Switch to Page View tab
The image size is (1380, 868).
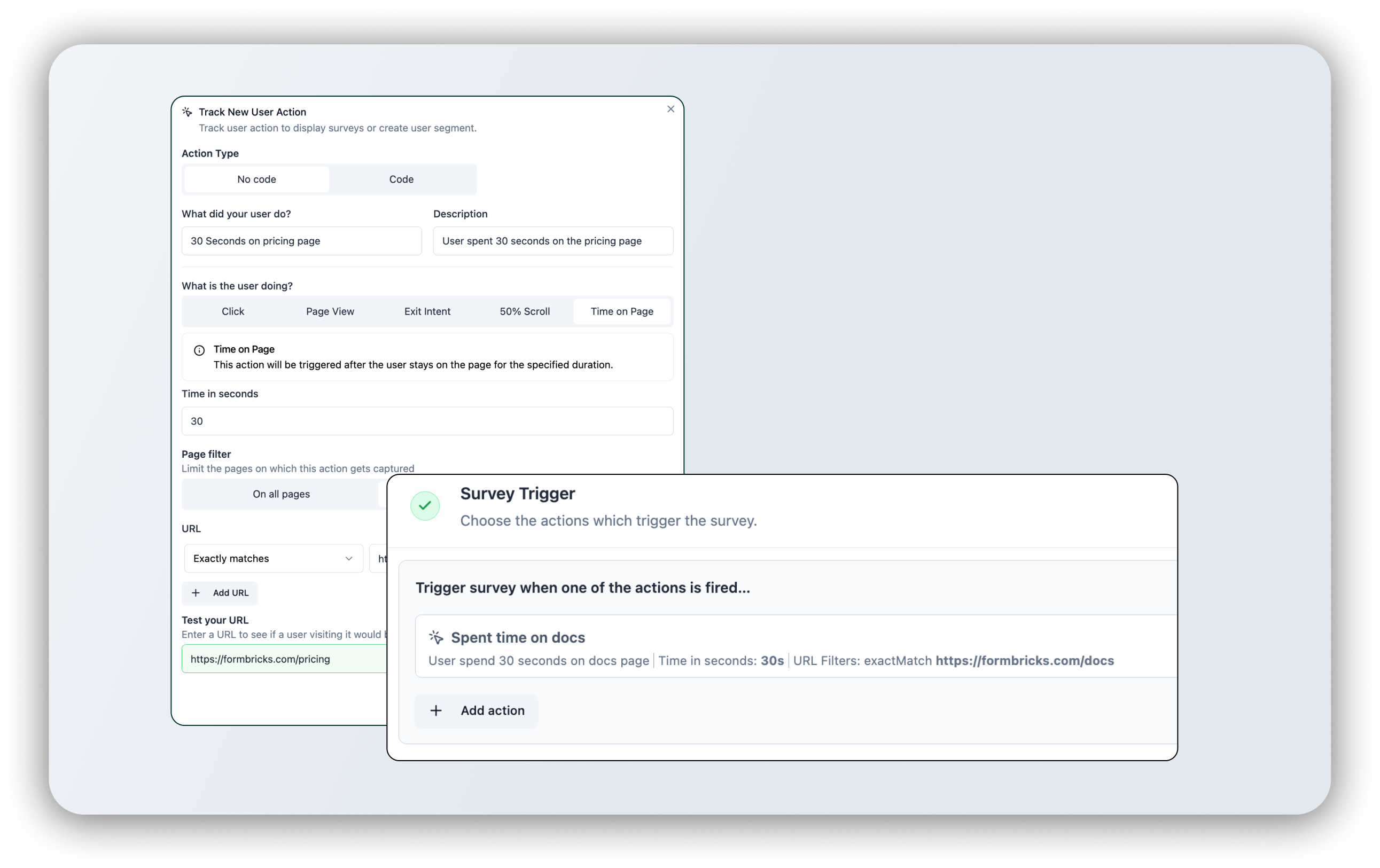tap(330, 311)
